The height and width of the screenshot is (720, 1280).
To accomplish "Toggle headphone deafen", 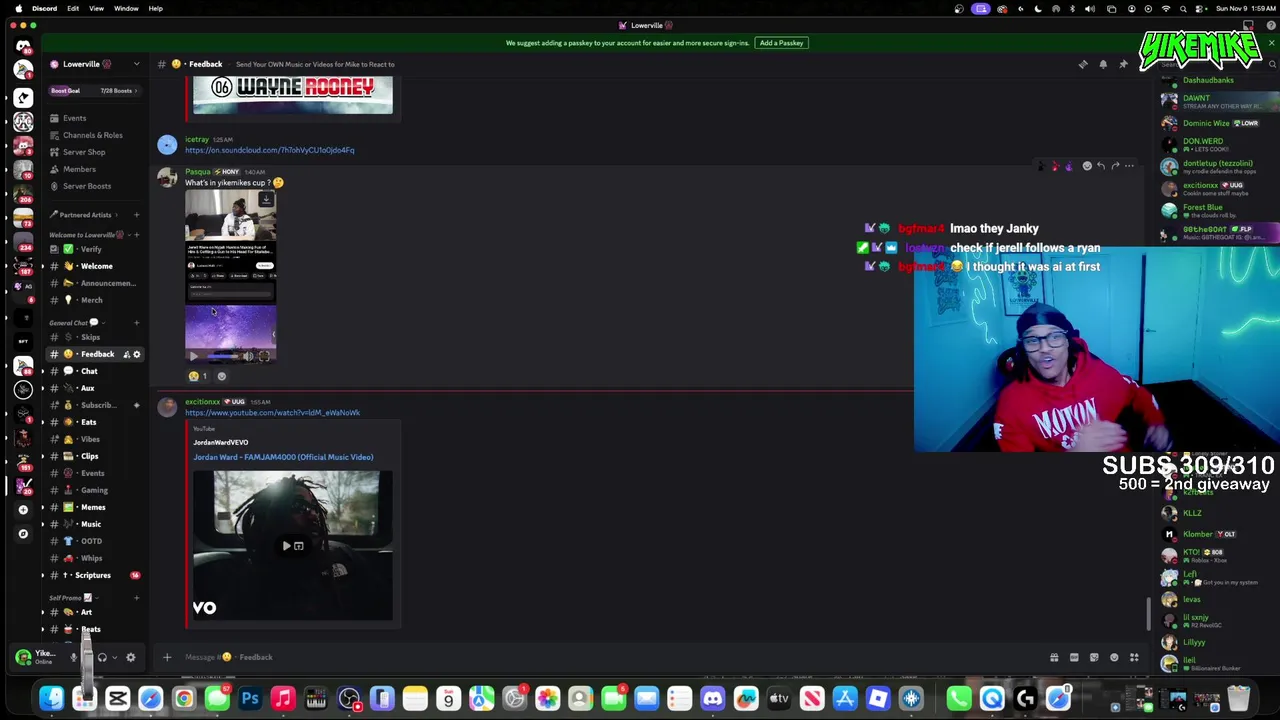I will click(x=102, y=657).
